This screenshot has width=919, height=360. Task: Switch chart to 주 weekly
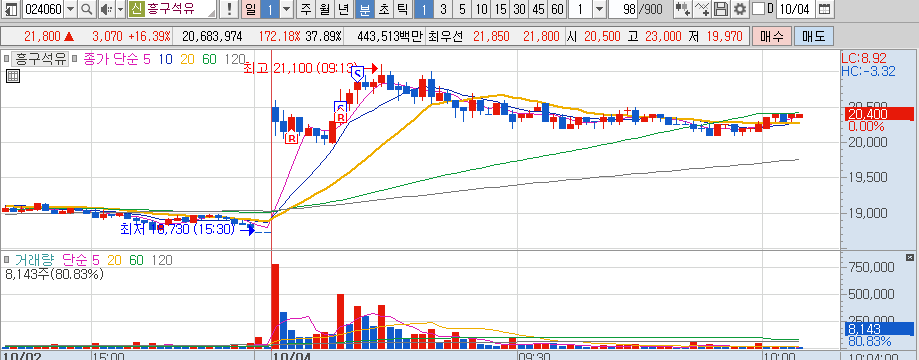[307, 9]
